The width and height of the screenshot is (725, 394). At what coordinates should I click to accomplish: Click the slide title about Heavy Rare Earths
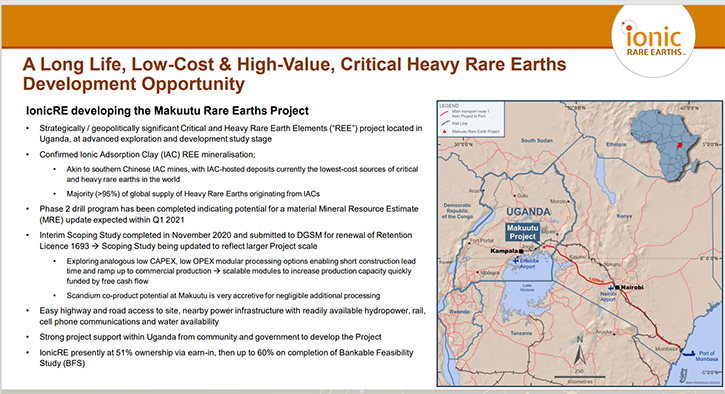click(294, 74)
